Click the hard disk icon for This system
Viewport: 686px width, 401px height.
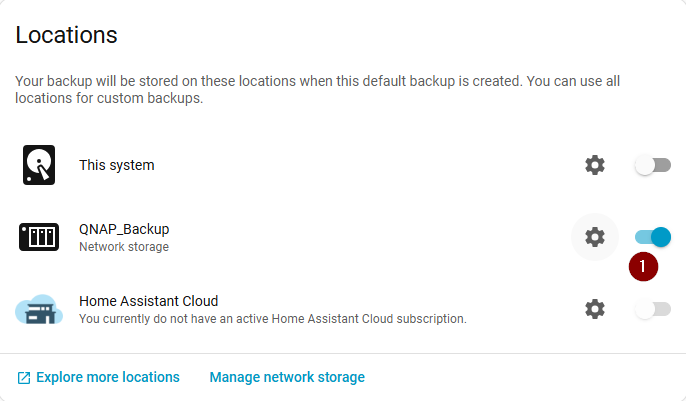[39, 165]
